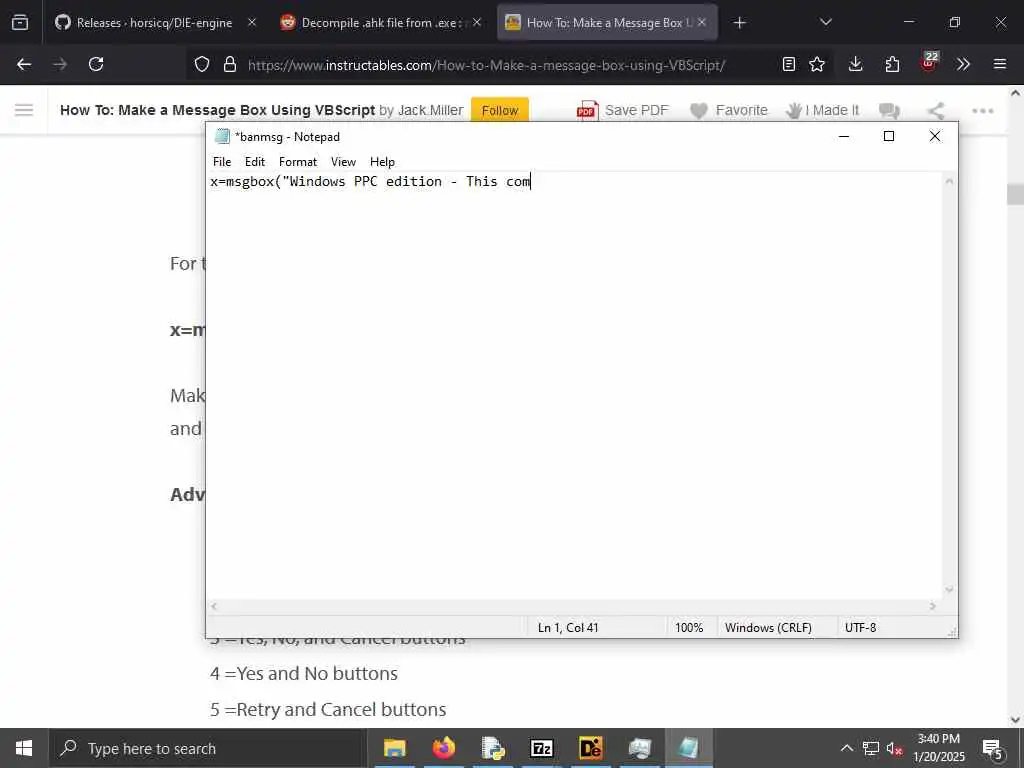
Task: Show site security padlock info
Action: coord(229,64)
